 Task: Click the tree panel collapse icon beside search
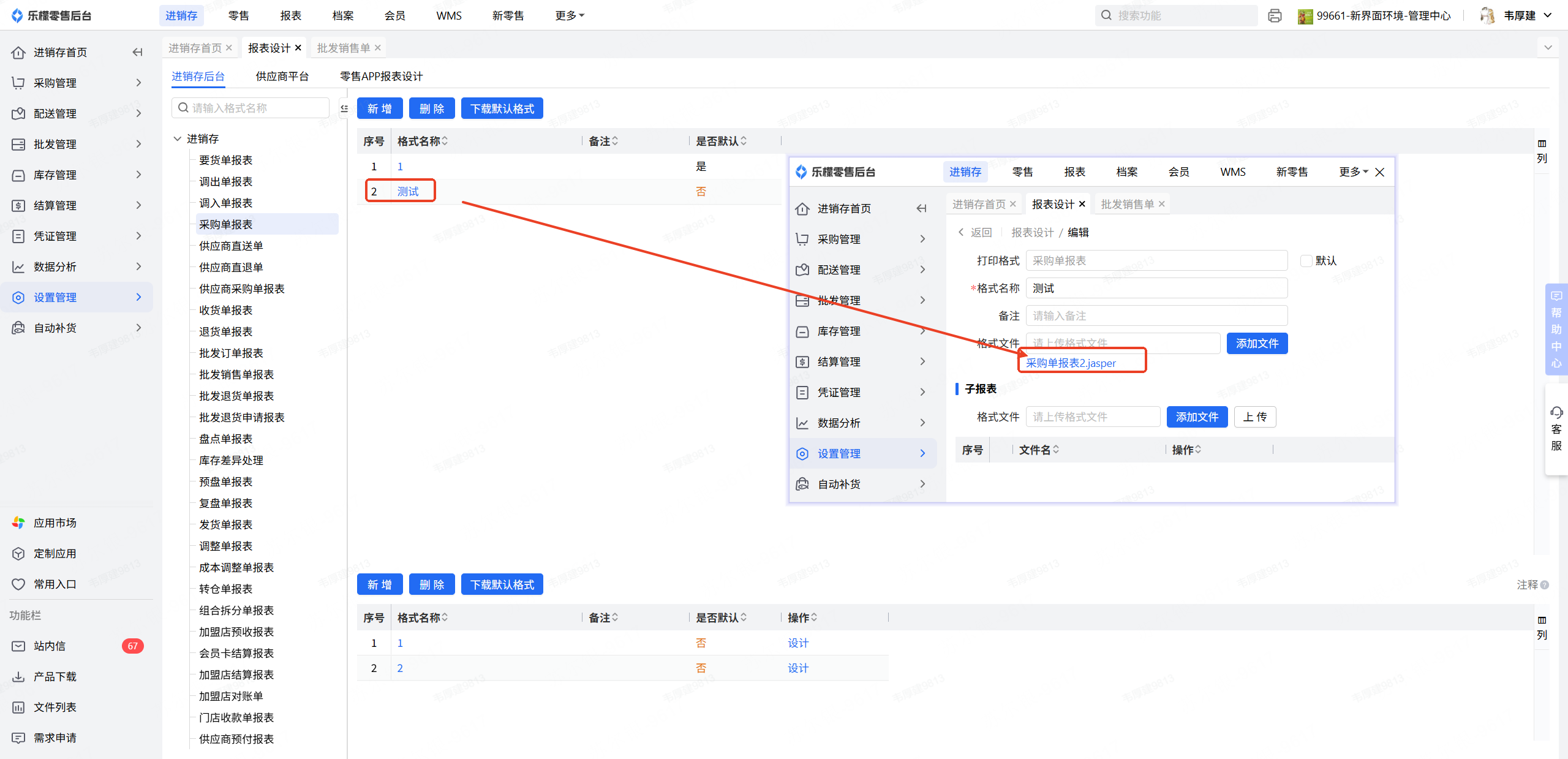click(x=344, y=108)
